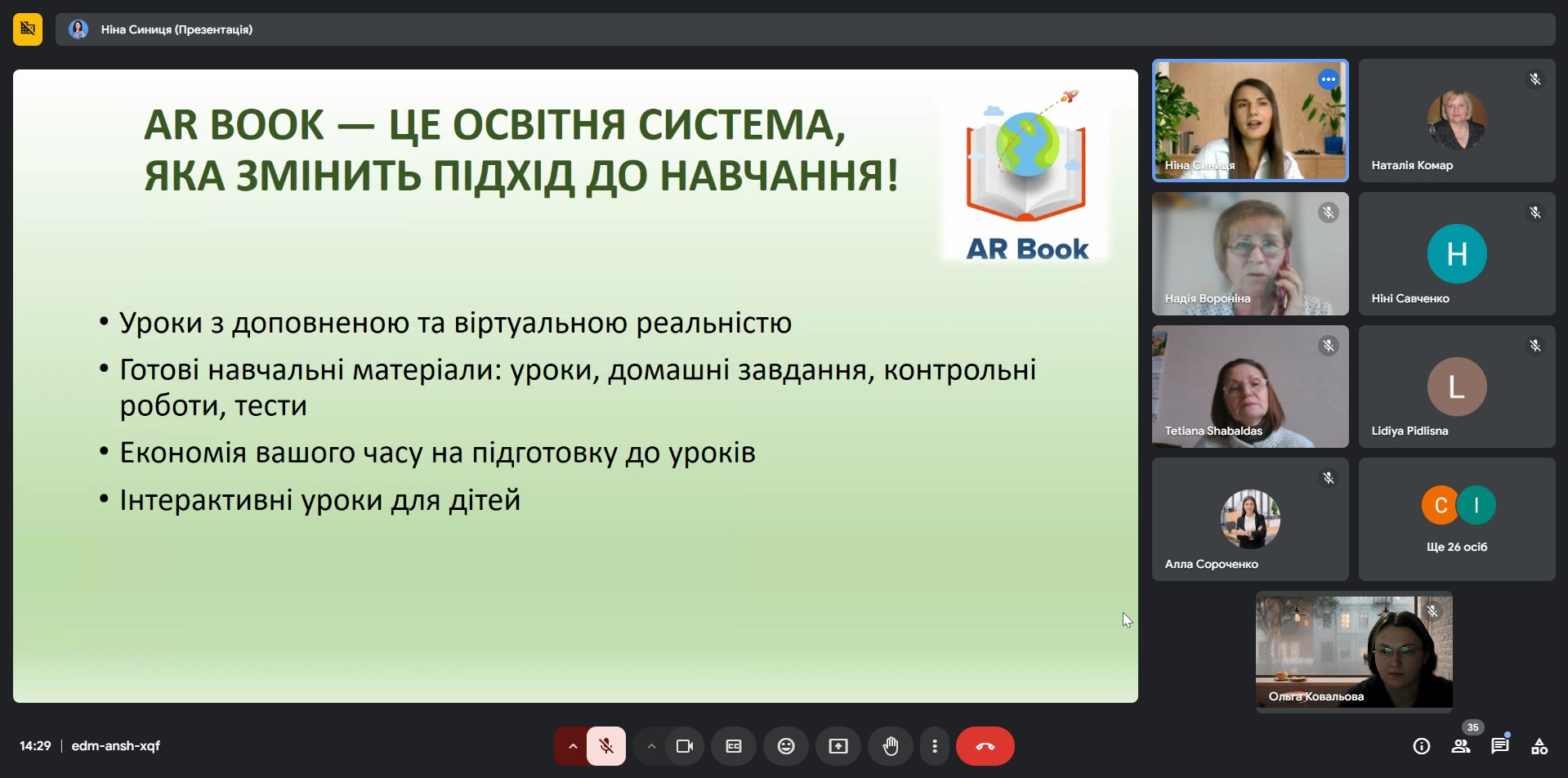
Task: Select Ольга Ковальова's video tile
Action: (x=1354, y=651)
